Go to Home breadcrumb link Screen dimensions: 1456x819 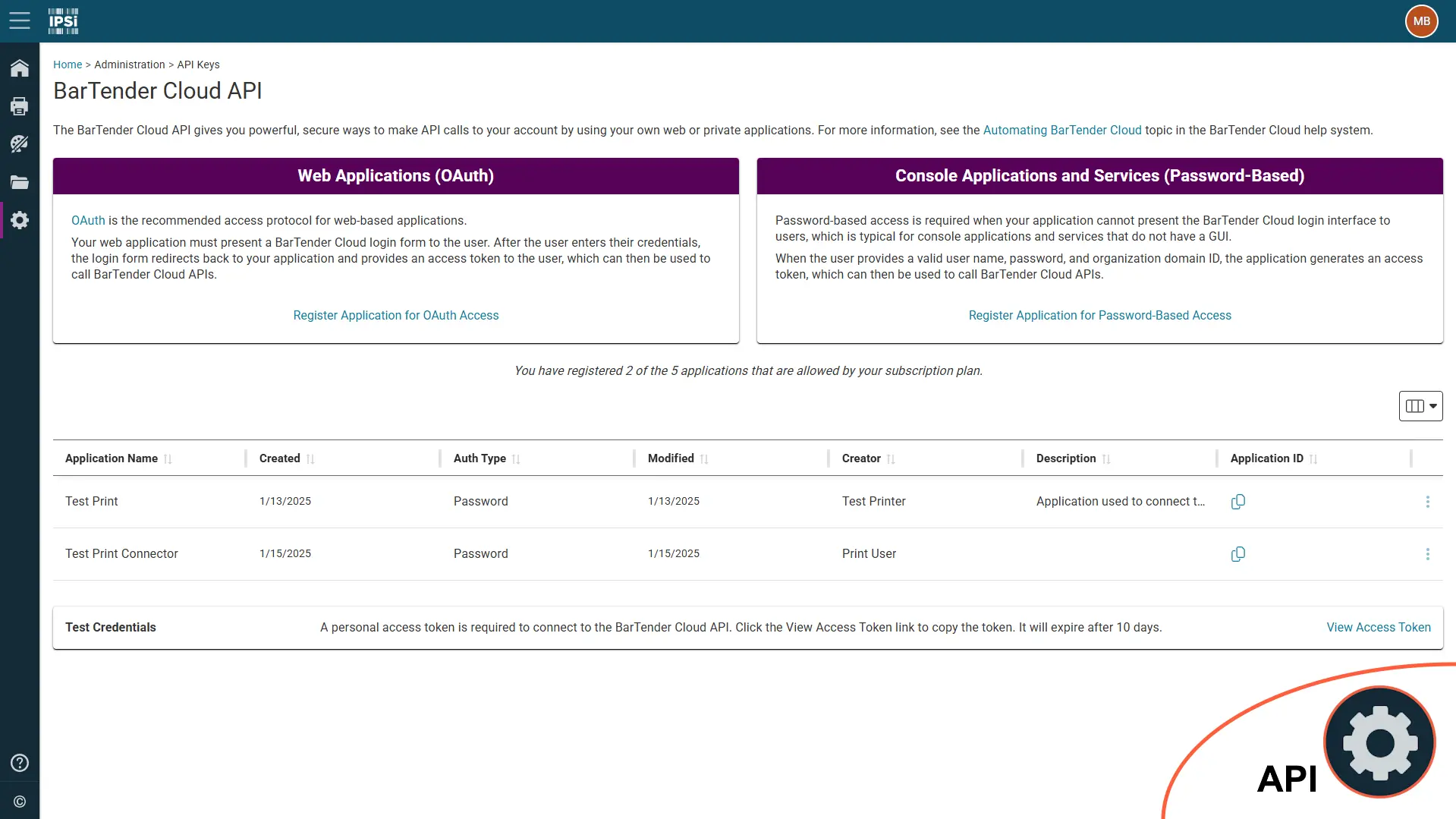point(68,65)
